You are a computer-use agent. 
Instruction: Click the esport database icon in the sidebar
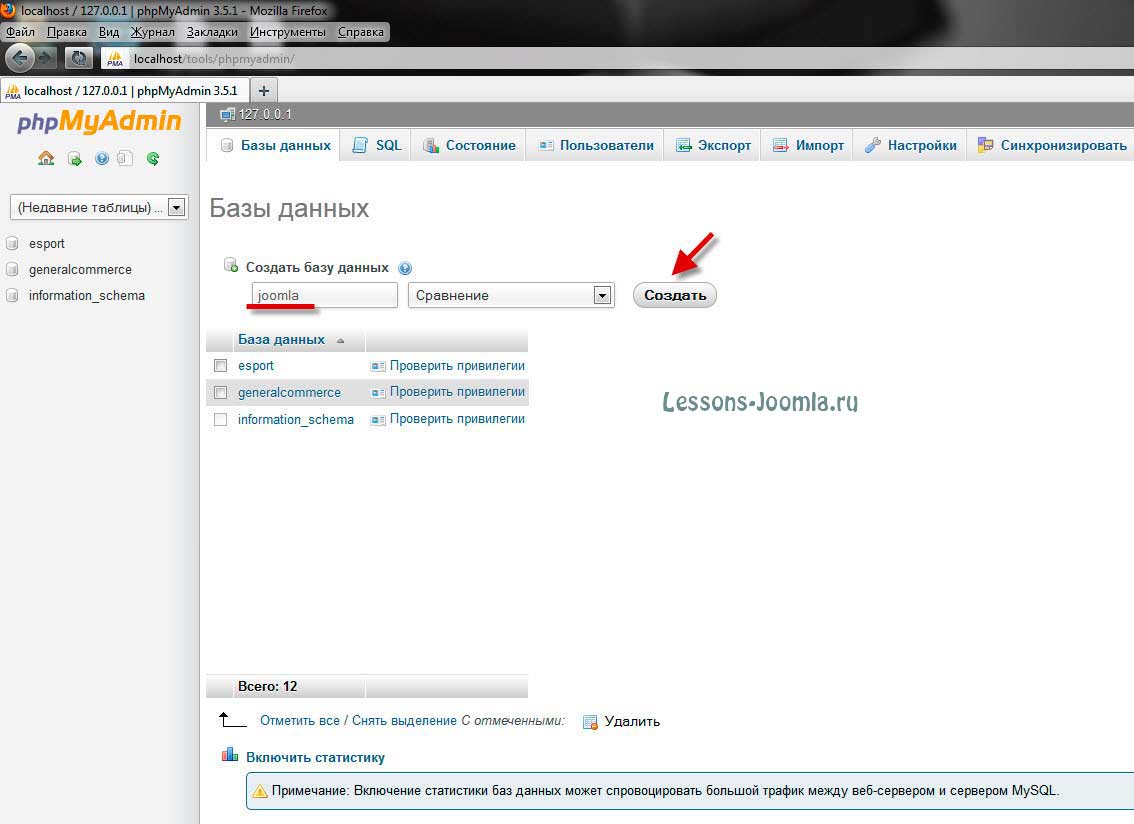12,243
